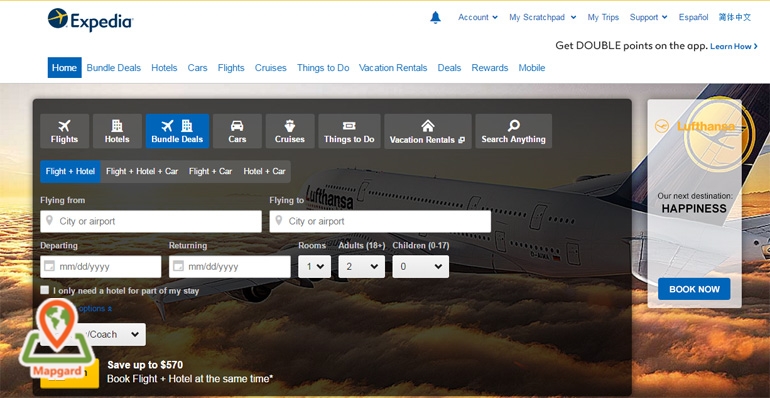Click the Expedia logo
The height and width of the screenshot is (398, 770).
point(90,20)
